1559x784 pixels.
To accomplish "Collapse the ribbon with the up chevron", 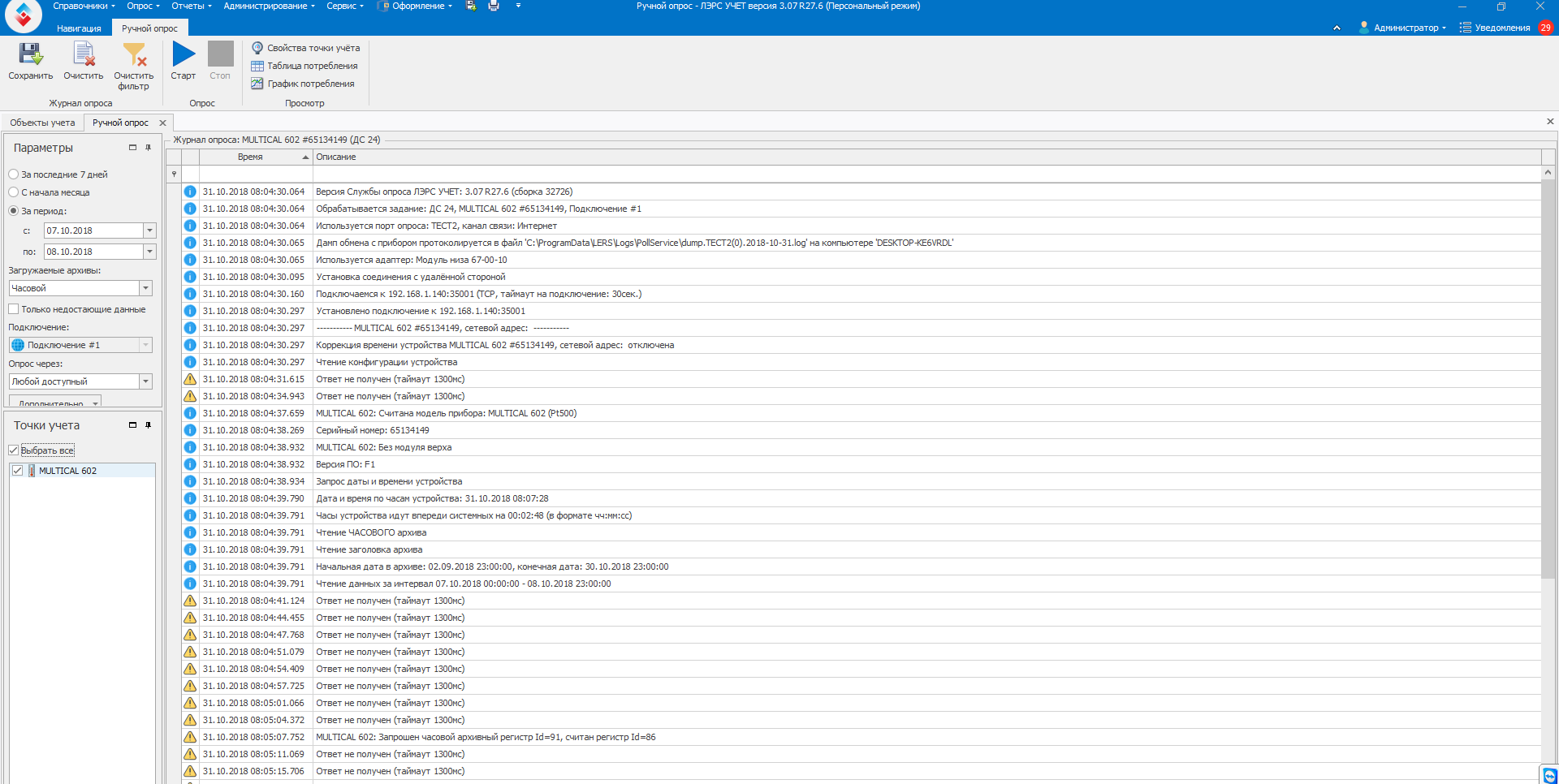I will (x=1337, y=28).
